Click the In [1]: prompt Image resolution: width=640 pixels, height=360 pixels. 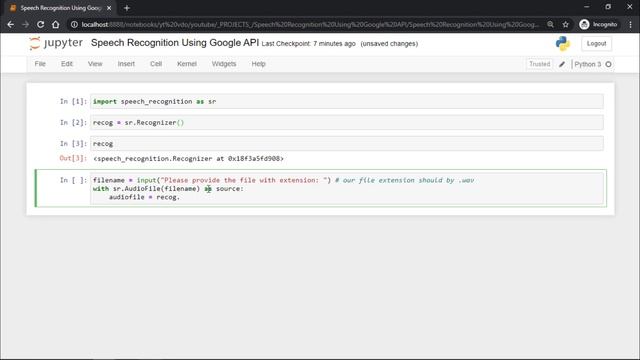(73, 101)
